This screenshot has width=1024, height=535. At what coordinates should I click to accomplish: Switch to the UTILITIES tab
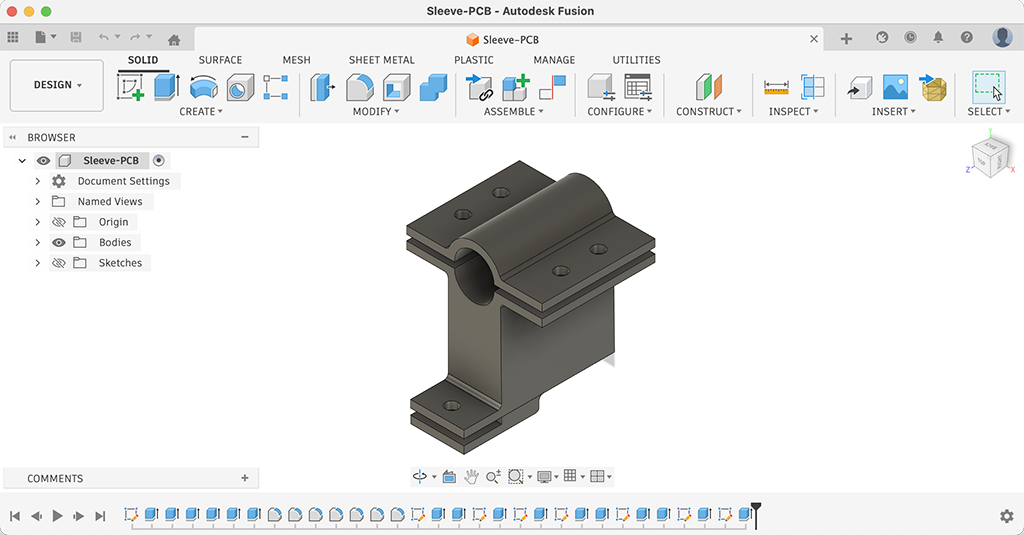click(x=636, y=60)
